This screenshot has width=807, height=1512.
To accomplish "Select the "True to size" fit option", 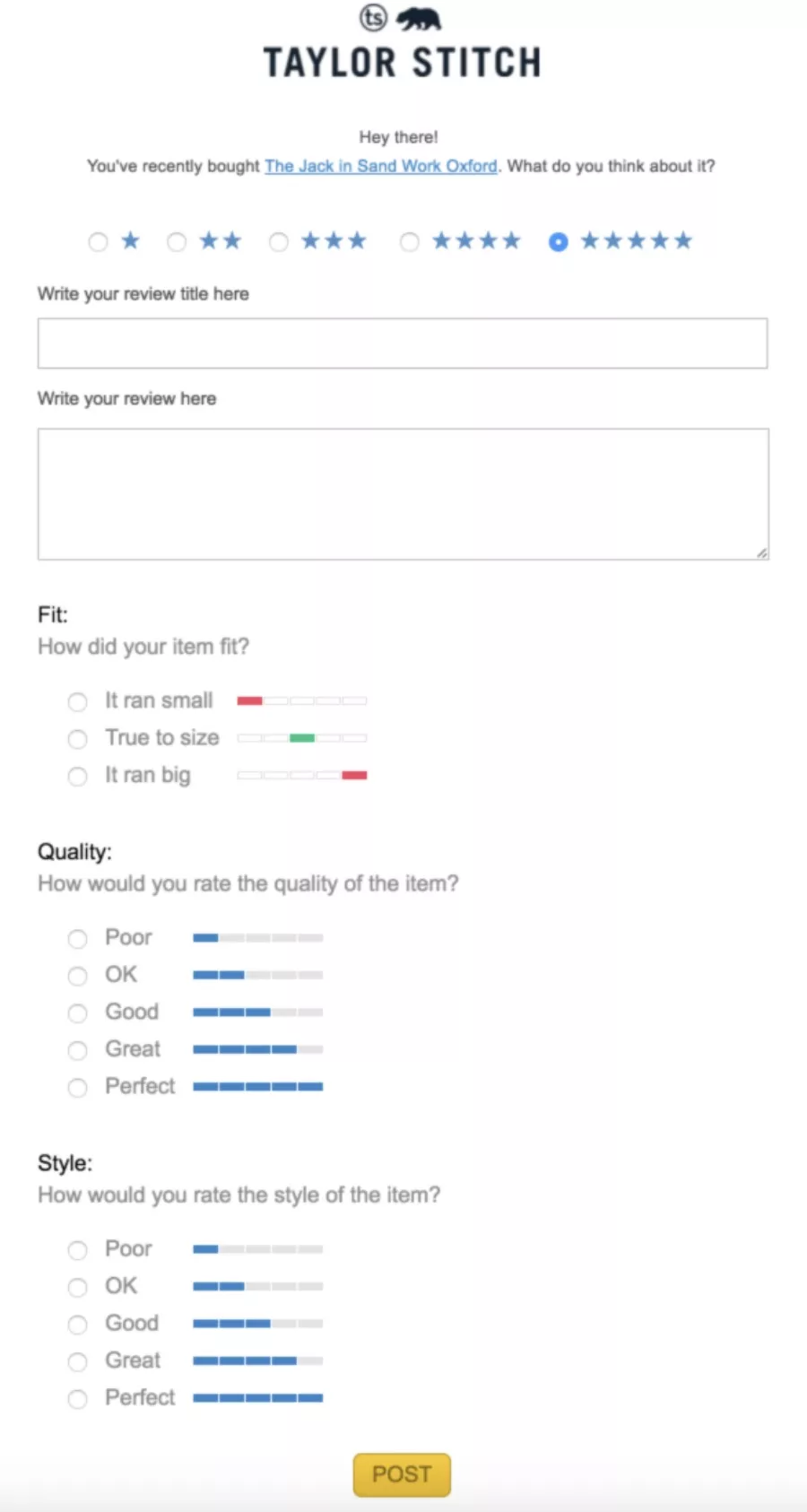I will click(77, 739).
